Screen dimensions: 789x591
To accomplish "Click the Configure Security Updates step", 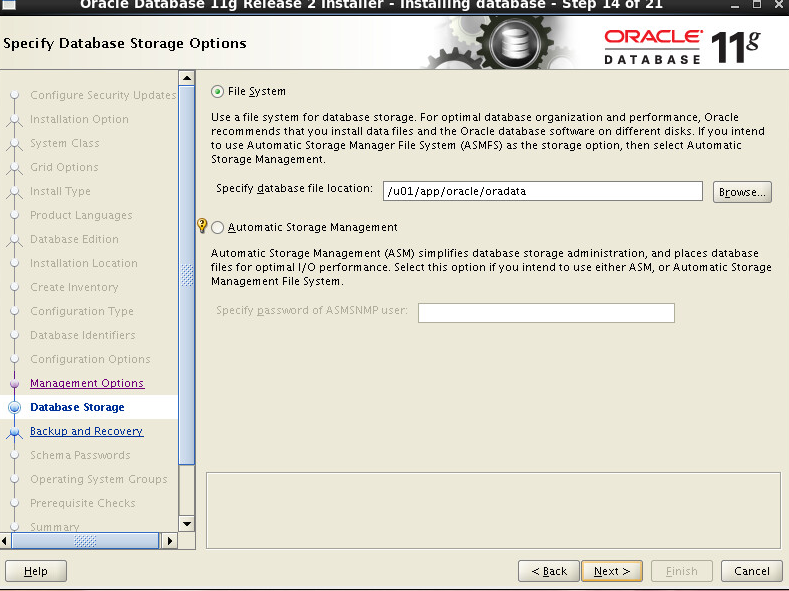I will pyautogui.click(x=103, y=95).
